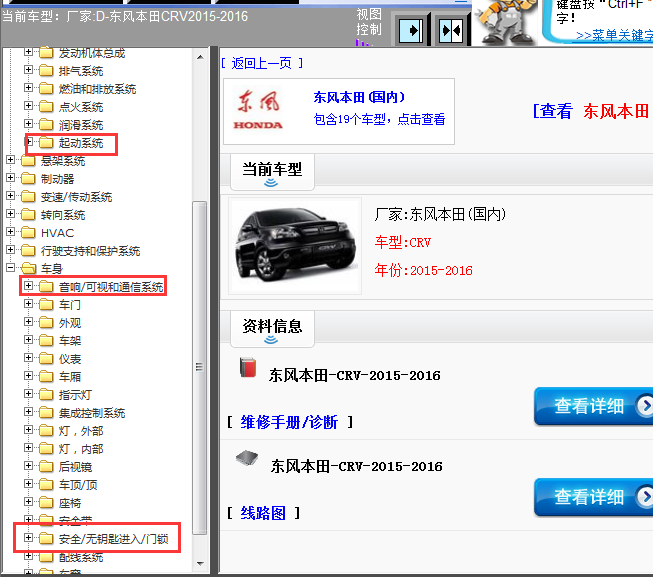Select the 车架 tree item

[x=70, y=341]
